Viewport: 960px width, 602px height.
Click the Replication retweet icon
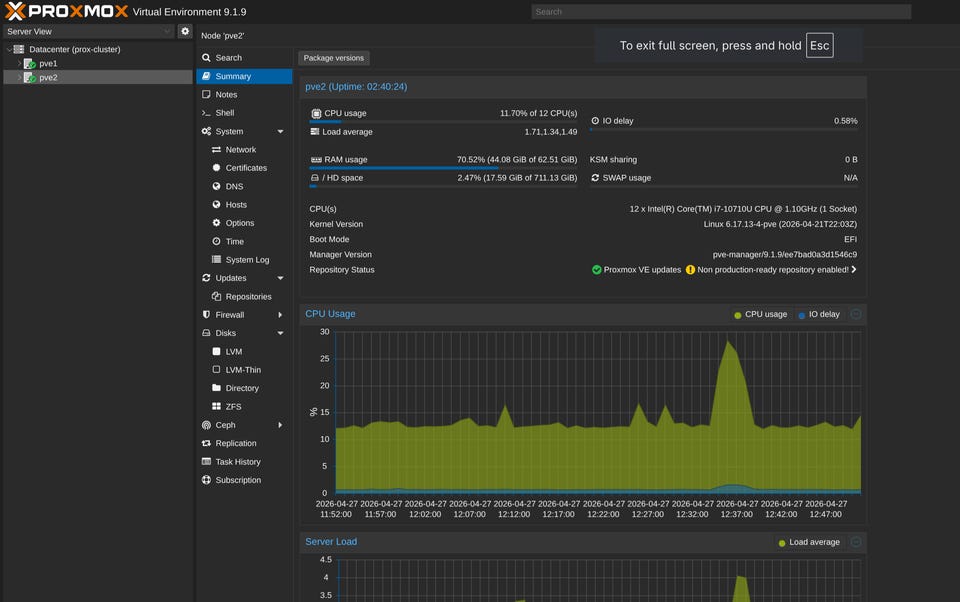(x=206, y=443)
